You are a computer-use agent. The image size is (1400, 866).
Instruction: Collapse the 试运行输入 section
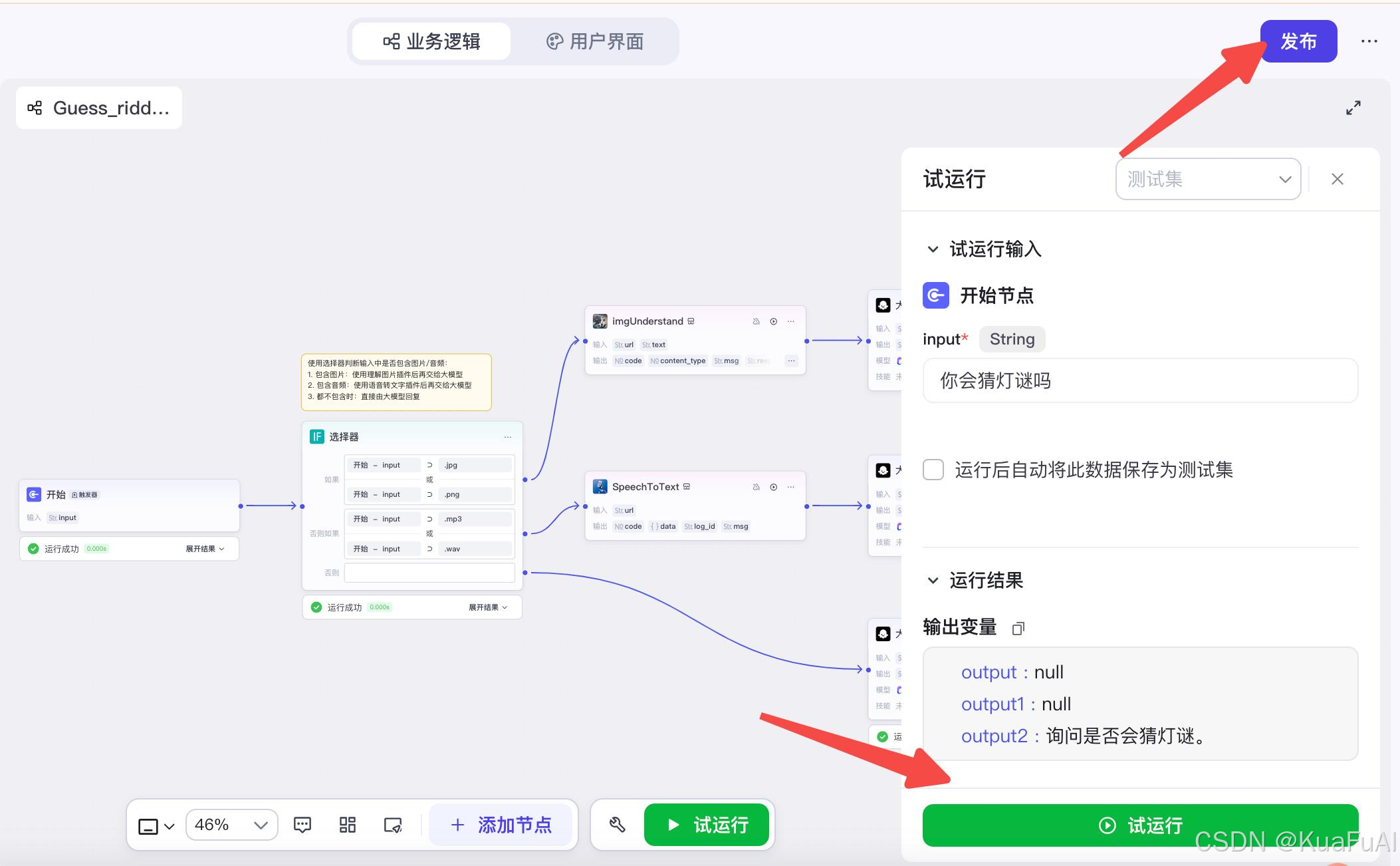pyautogui.click(x=933, y=249)
